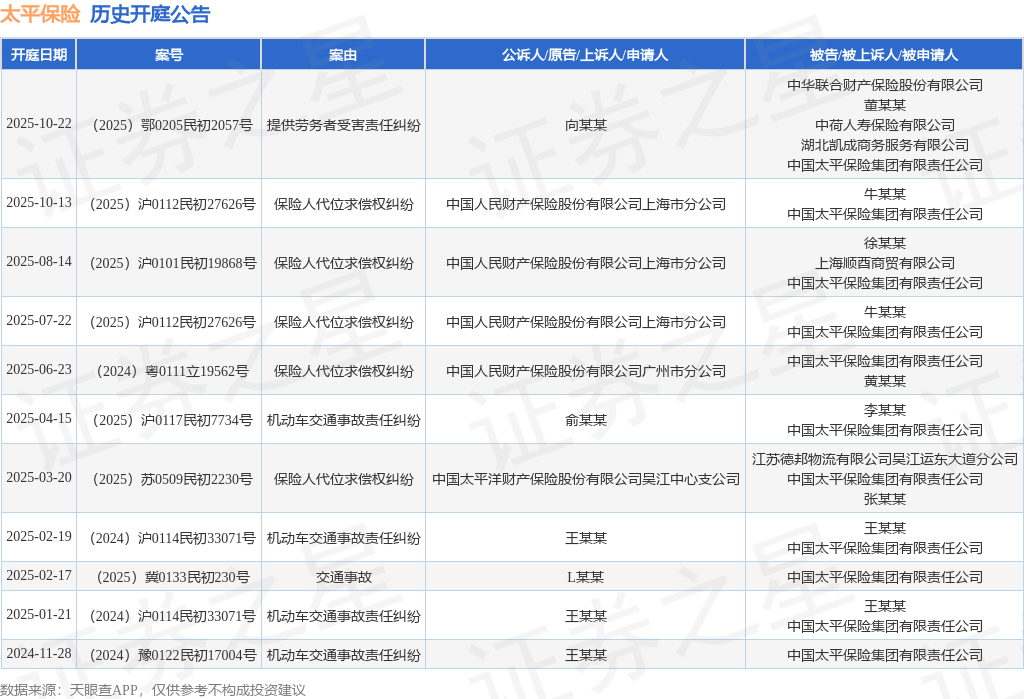Select the date cell 2025-07-22
The image size is (1024, 699).
(39, 320)
